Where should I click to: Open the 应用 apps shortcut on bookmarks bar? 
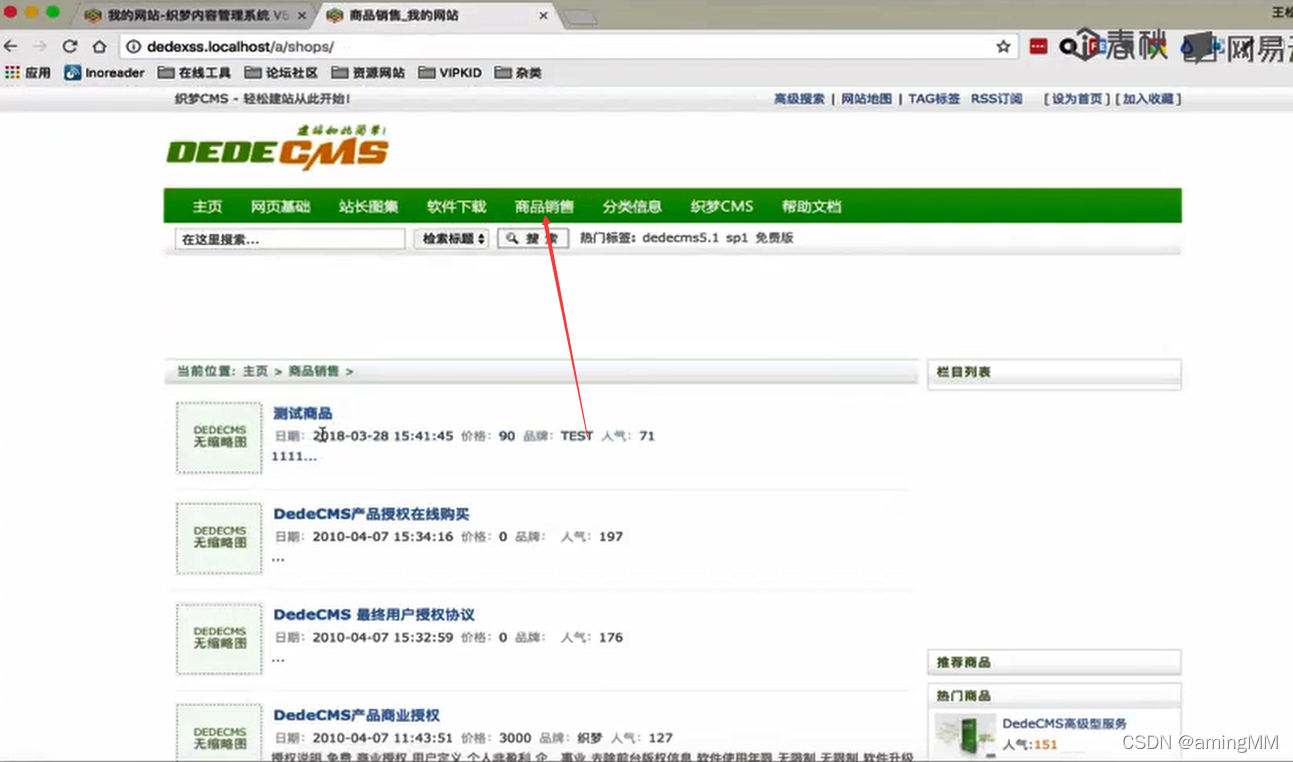30,72
